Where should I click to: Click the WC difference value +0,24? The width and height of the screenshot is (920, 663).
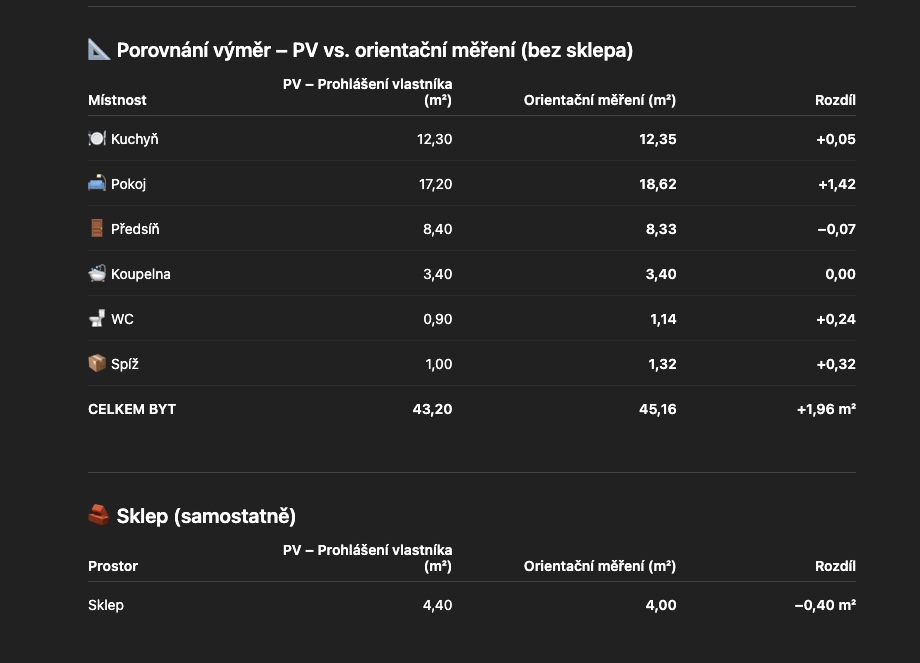pos(836,319)
